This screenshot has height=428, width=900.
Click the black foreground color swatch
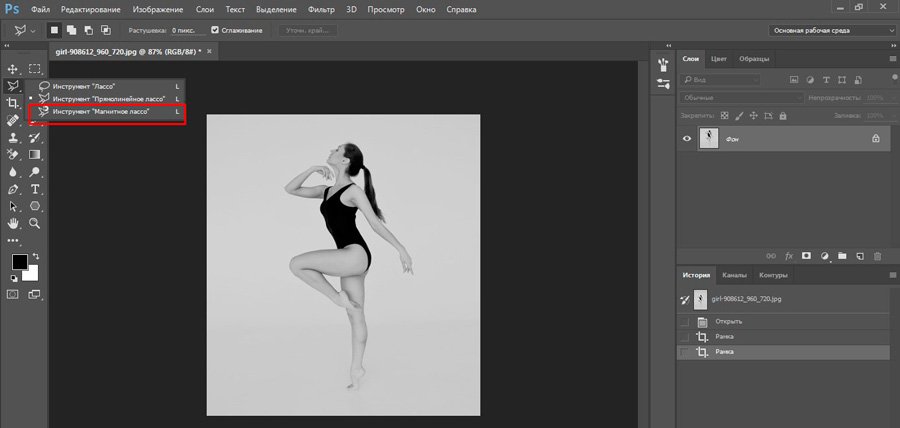19,262
